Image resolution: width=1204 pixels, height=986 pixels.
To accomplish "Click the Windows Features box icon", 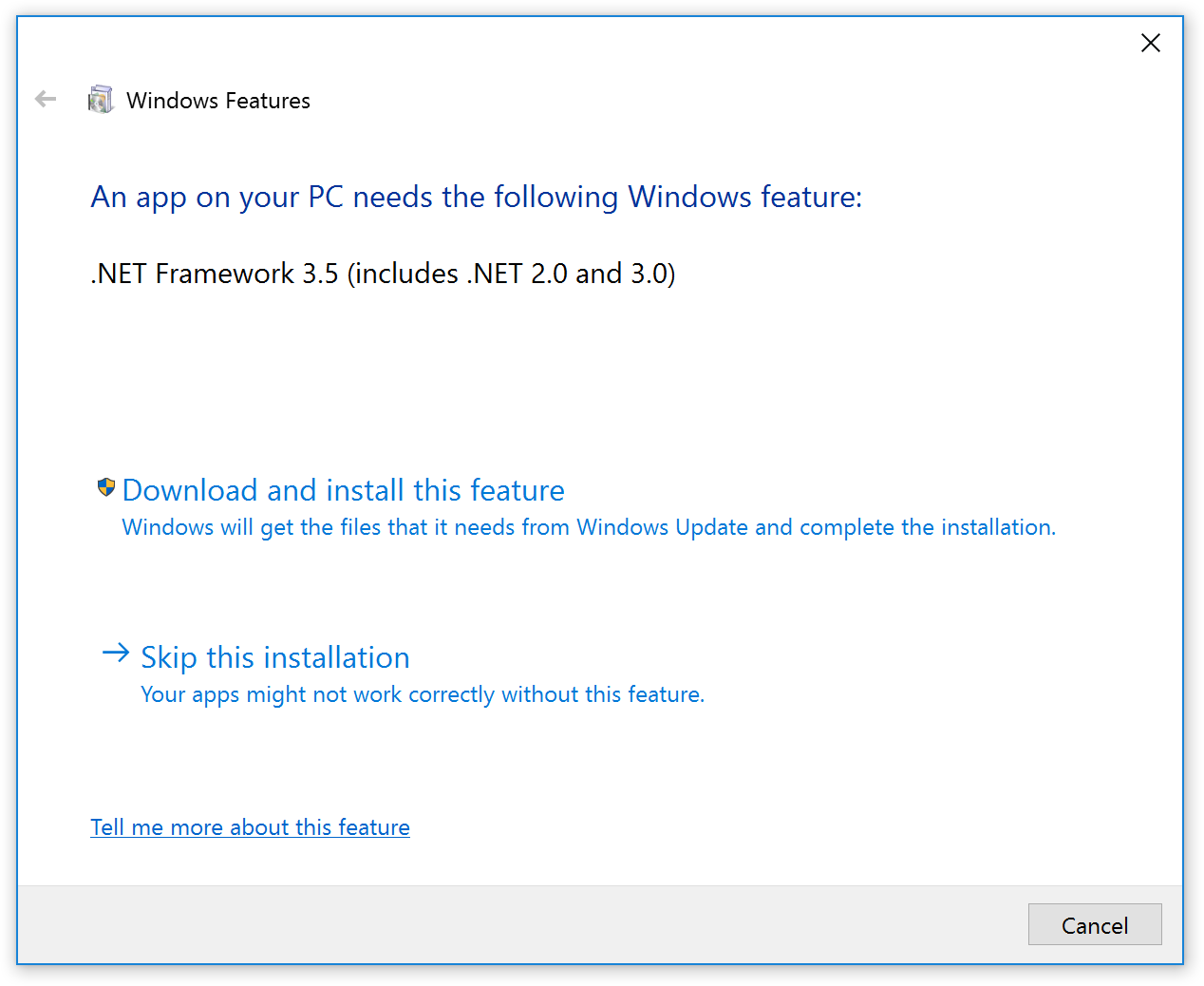I will [101, 100].
